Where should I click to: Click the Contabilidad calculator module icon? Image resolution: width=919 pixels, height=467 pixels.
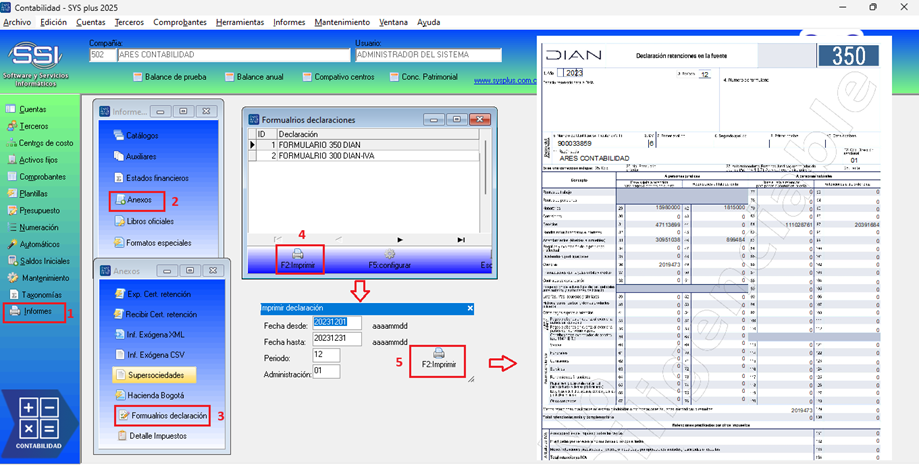pos(39,423)
